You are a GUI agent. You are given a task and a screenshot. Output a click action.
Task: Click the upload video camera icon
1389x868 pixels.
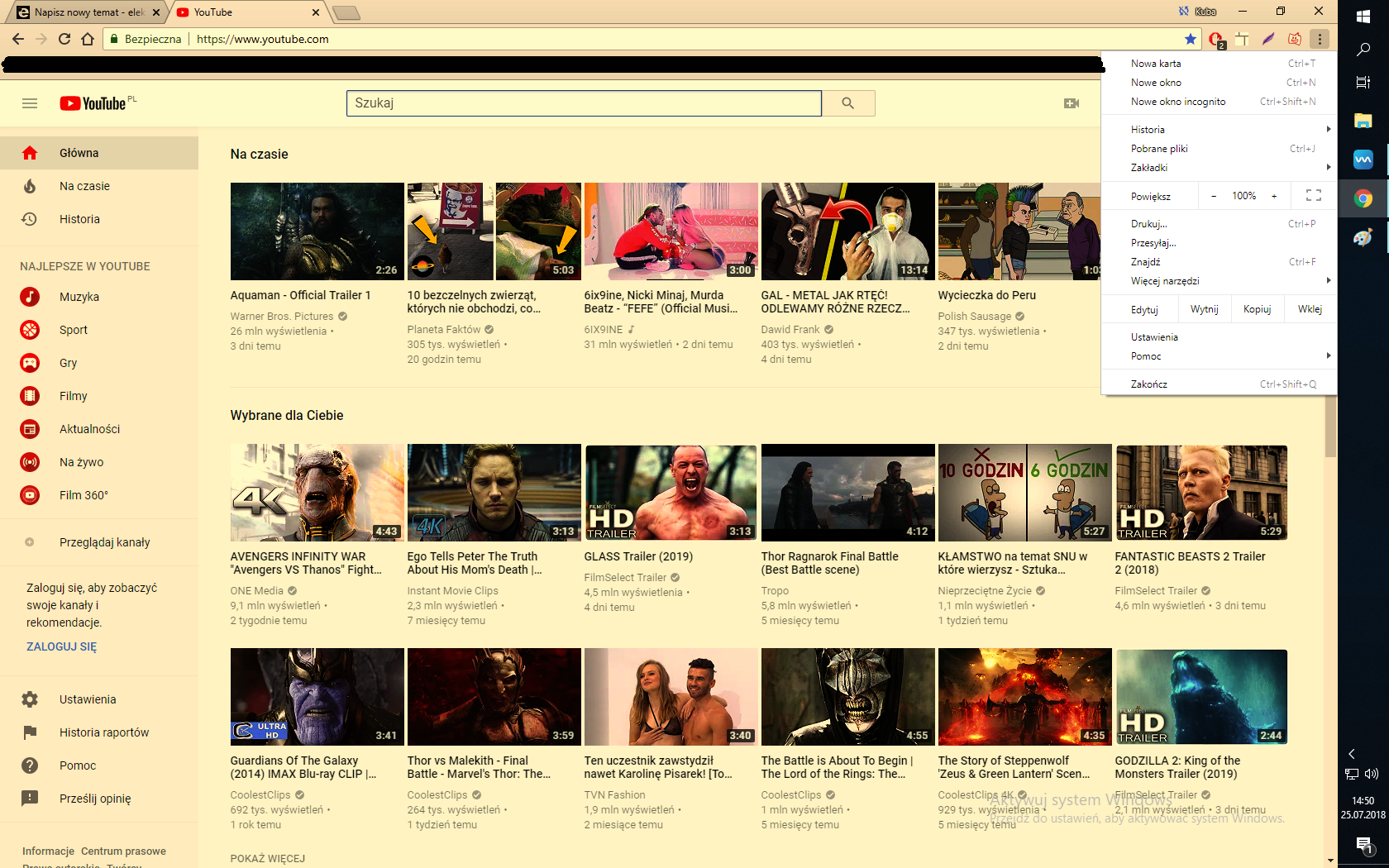(1072, 103)
